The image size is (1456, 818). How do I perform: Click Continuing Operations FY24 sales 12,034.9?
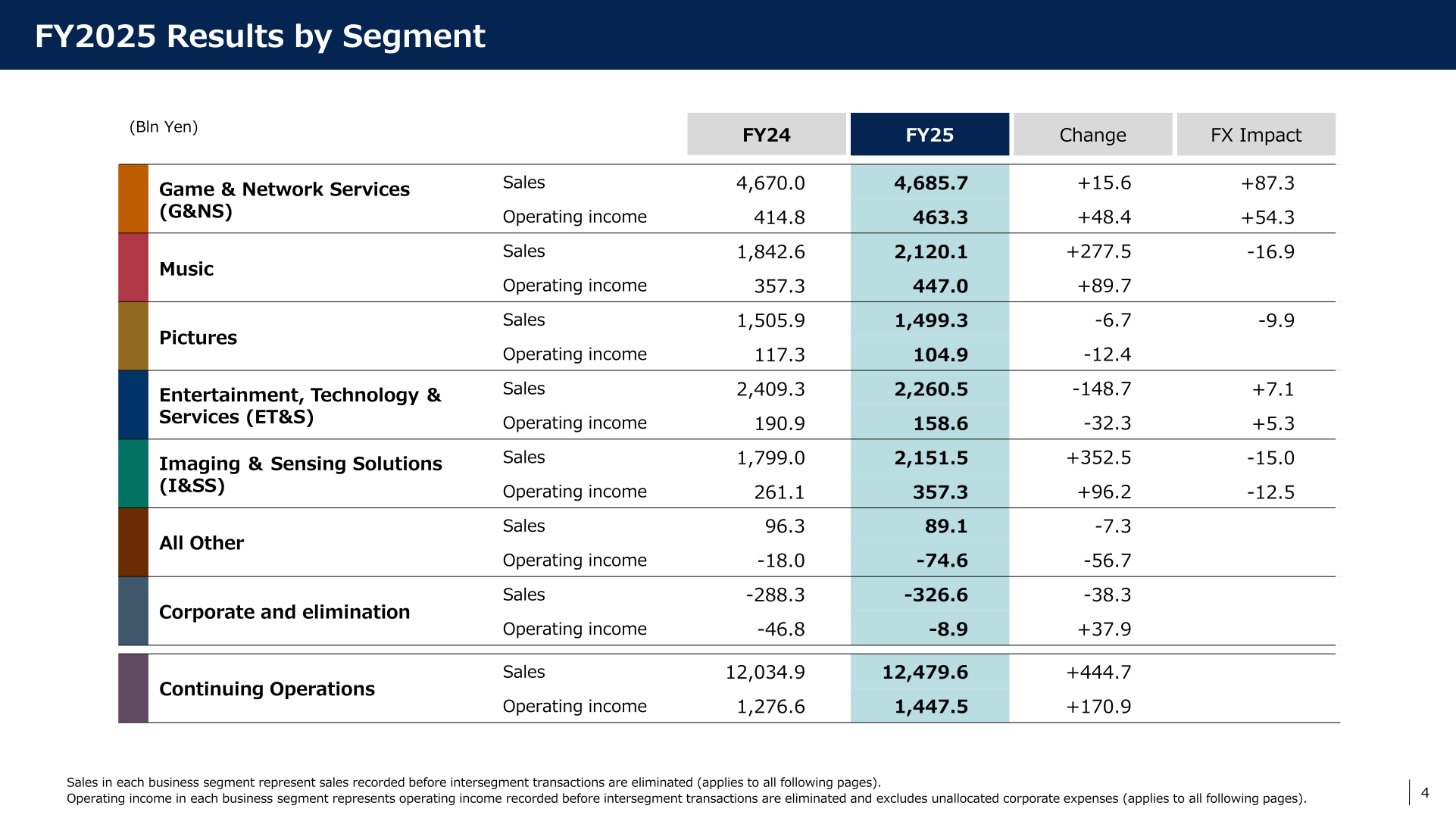point(765,673)
